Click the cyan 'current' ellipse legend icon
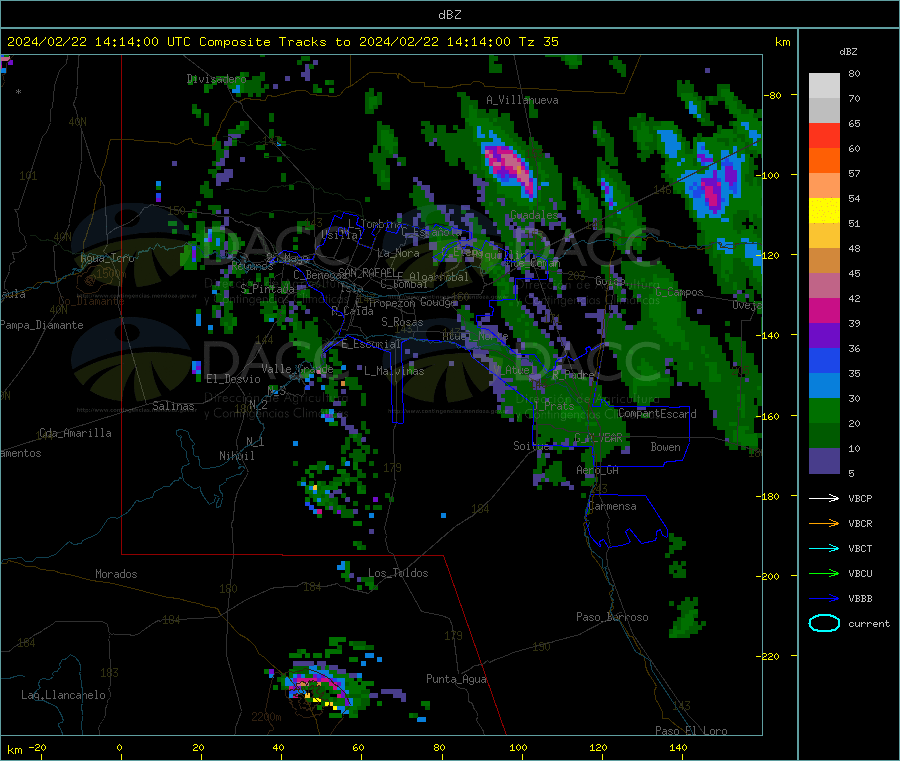The width and height of the screenshot is (900, 761). coord(824,623)
